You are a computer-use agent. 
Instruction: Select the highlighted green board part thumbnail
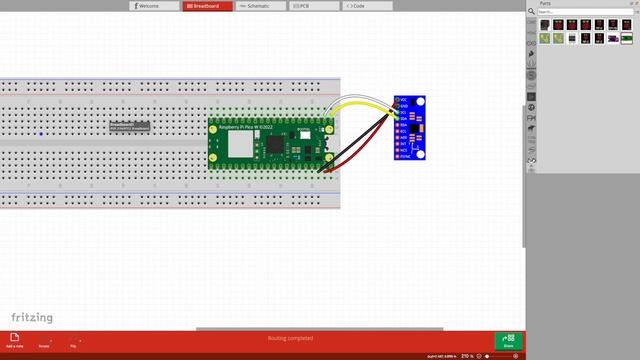[627, 38]
